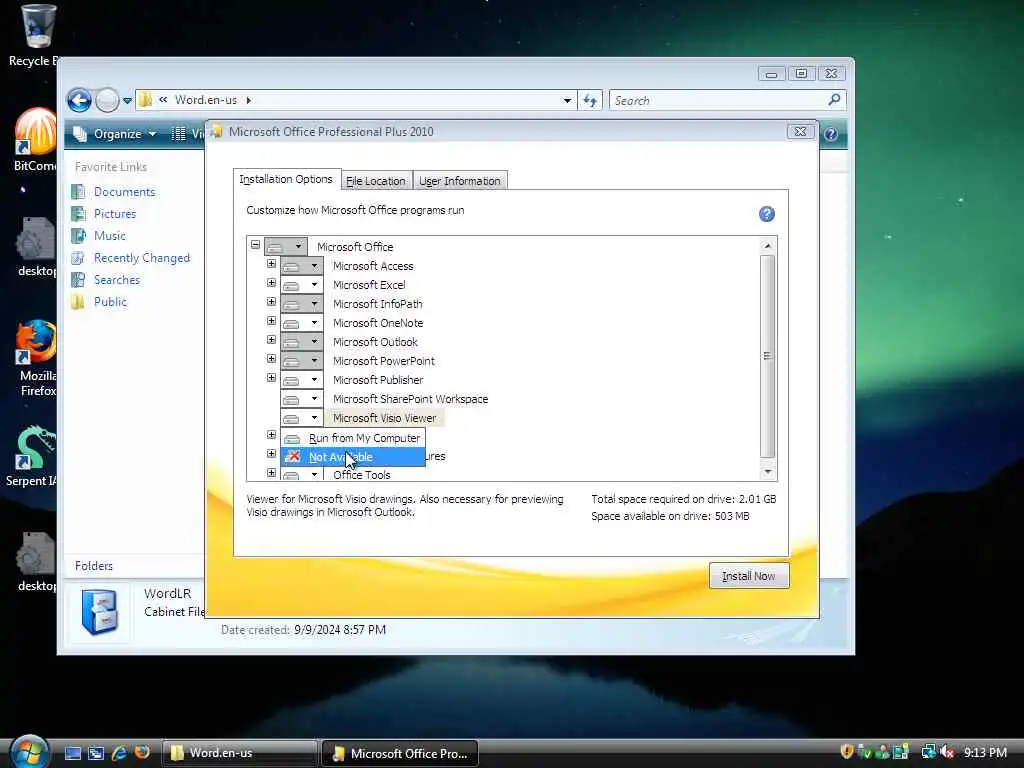The image size is (1024, 768).
Task: Expand the Microsoft OneNote node
Action: coord(272,321)
